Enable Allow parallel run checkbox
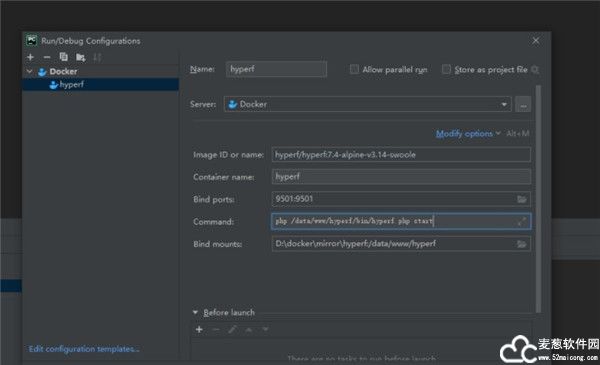Image resolution: width=600 pixels, height=365 pixels. pyautogui.click(x=354, y=69)
